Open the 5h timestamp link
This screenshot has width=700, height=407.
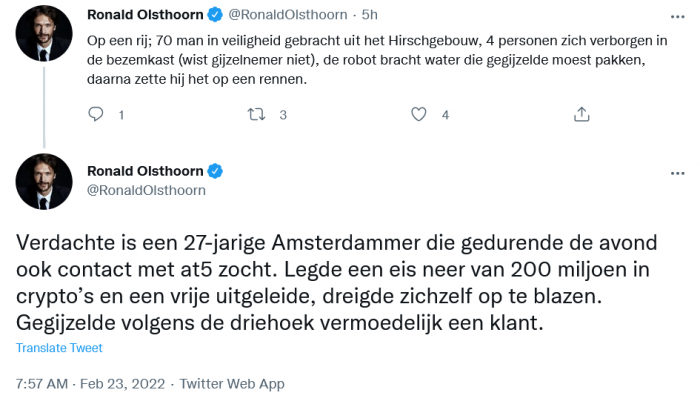tap(369, 15)
